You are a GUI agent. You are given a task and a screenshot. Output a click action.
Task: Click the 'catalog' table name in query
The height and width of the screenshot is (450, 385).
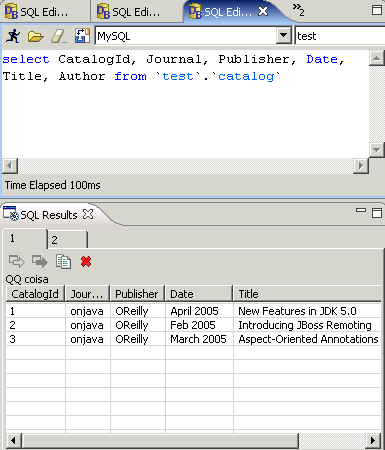pos(246,76)
